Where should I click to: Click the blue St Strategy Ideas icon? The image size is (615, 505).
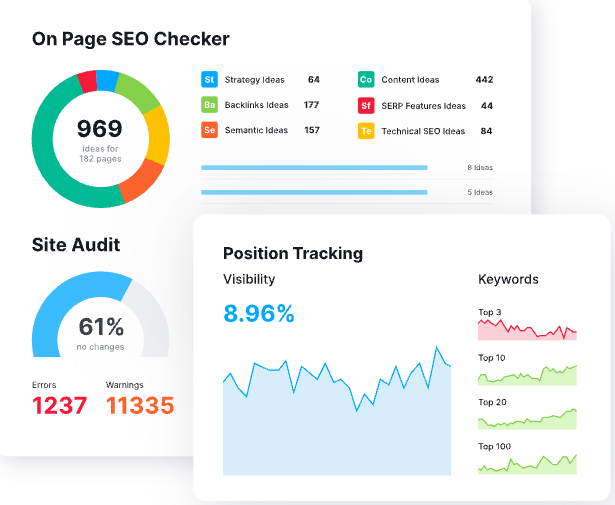209,79
